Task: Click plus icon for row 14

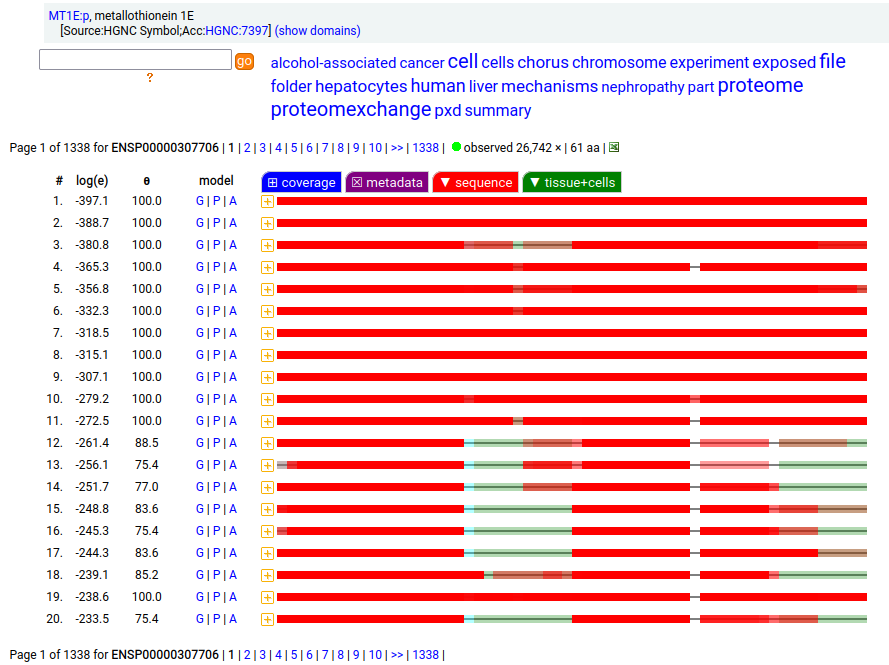Action: [268, 487]
